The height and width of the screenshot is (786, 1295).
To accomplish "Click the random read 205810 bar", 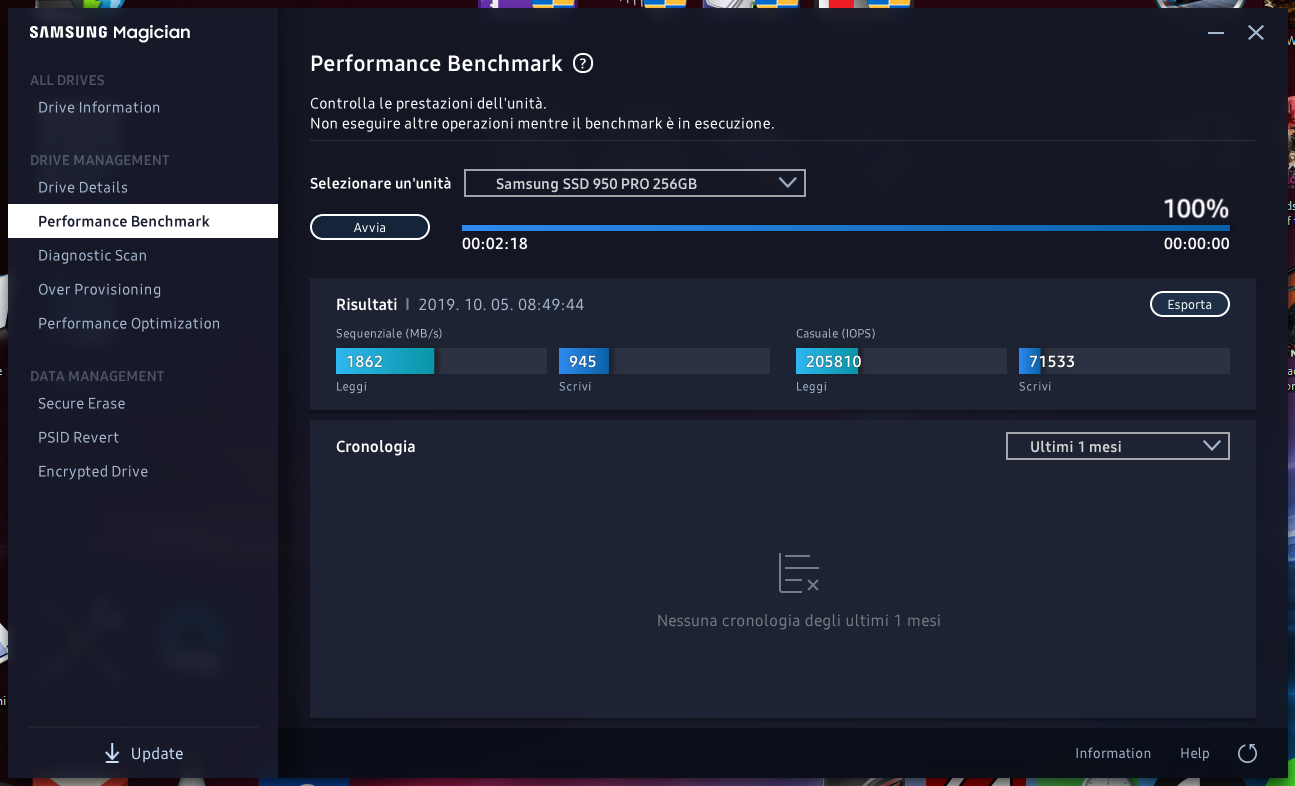I will point(901,361).
